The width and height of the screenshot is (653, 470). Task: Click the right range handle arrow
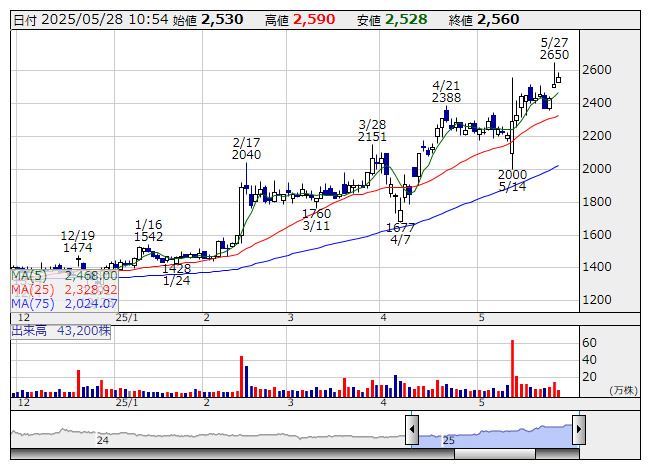pyautogui.click(x=579, y=429)
